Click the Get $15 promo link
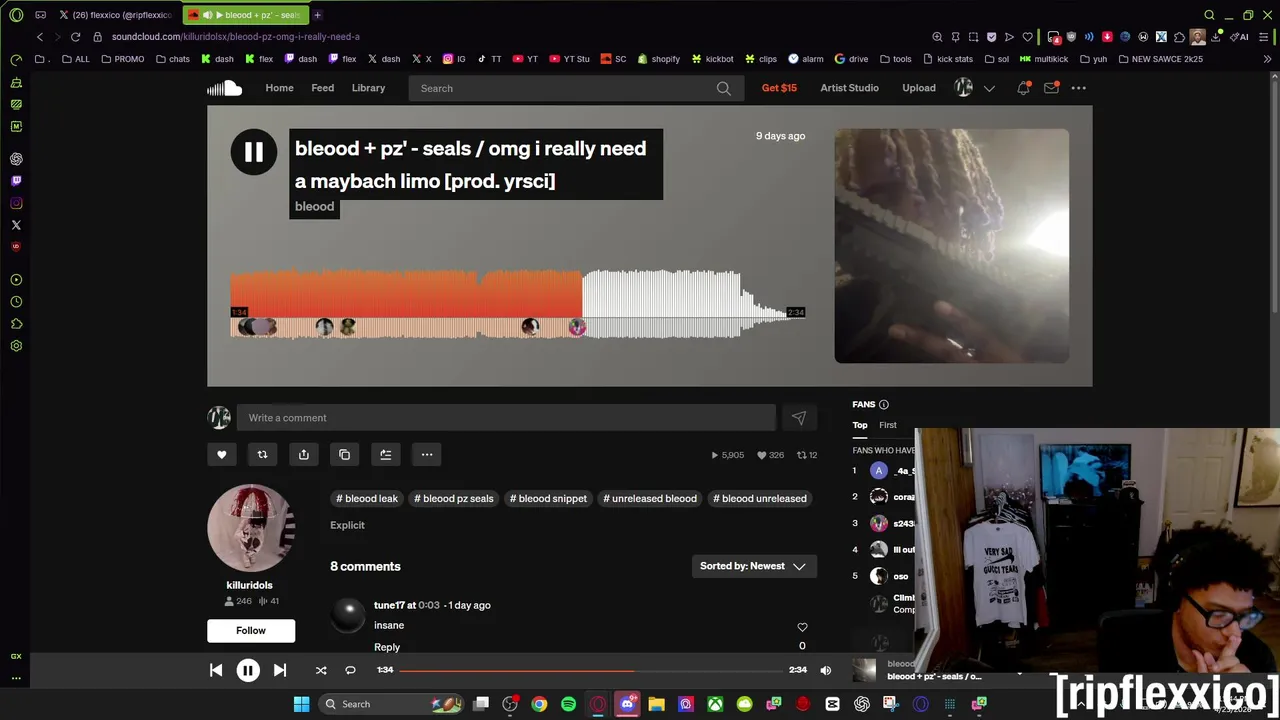1280x720 pixels. point(779,88)
